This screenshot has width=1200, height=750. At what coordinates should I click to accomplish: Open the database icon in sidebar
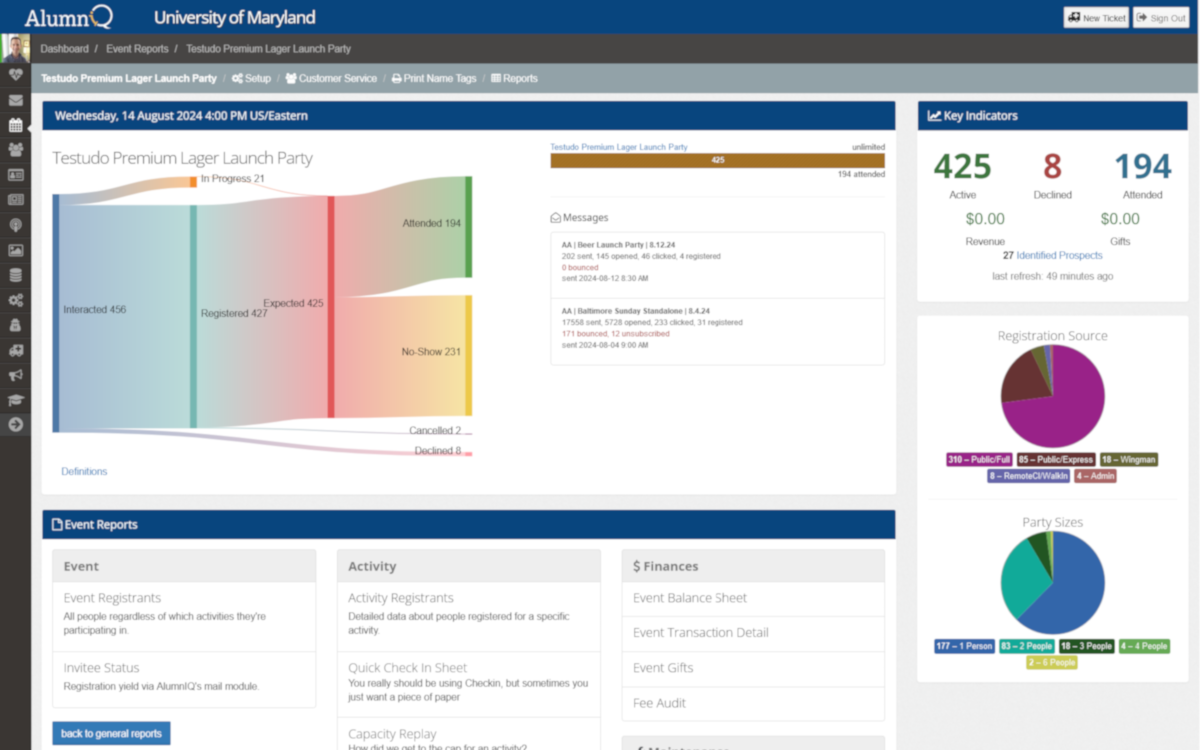click(15, 275)
